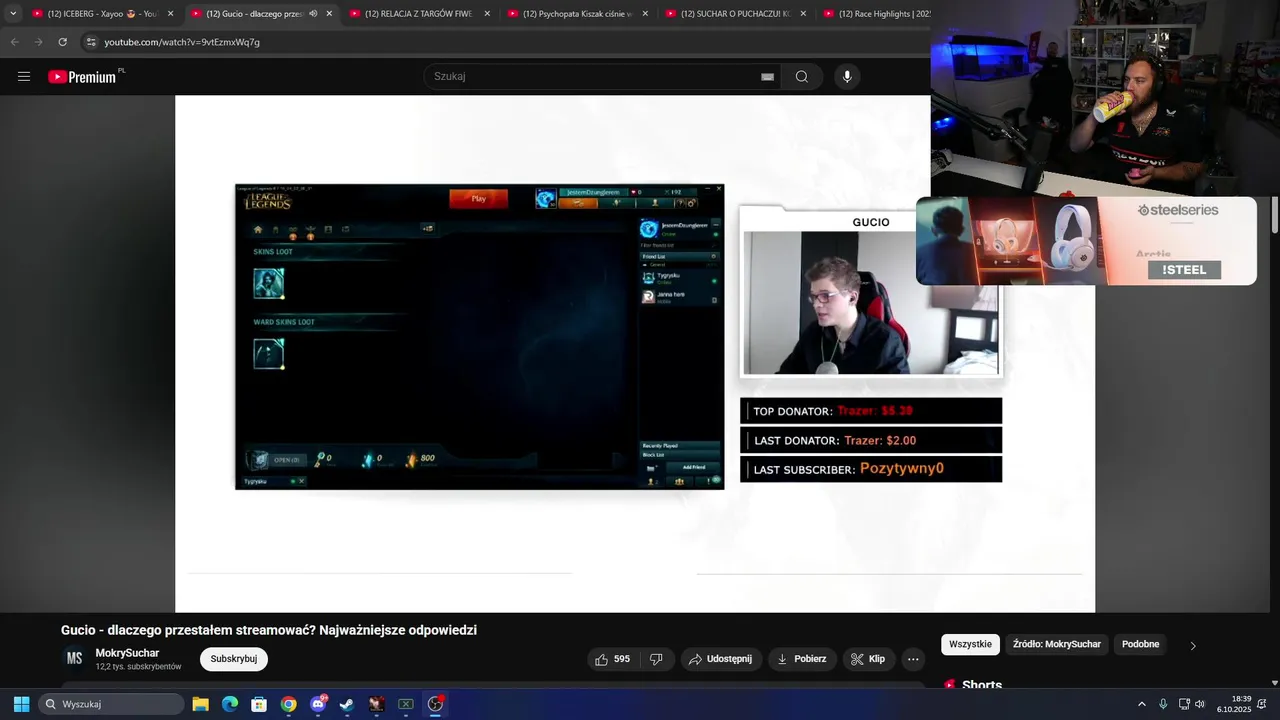Open Windows notification center bell
Viewport: 1280px width, 720px height.
1262,704
